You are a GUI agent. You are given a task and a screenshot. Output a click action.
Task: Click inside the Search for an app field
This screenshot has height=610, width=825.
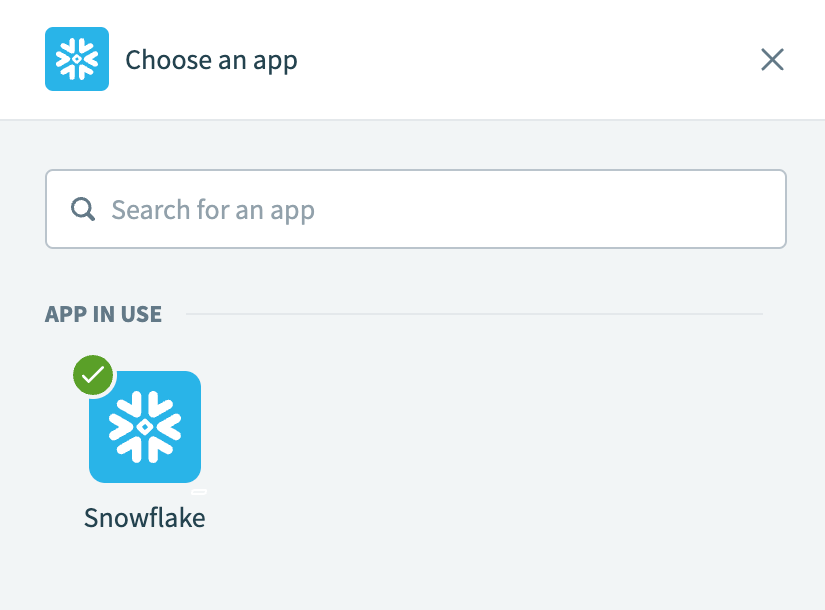click(400, 209)
